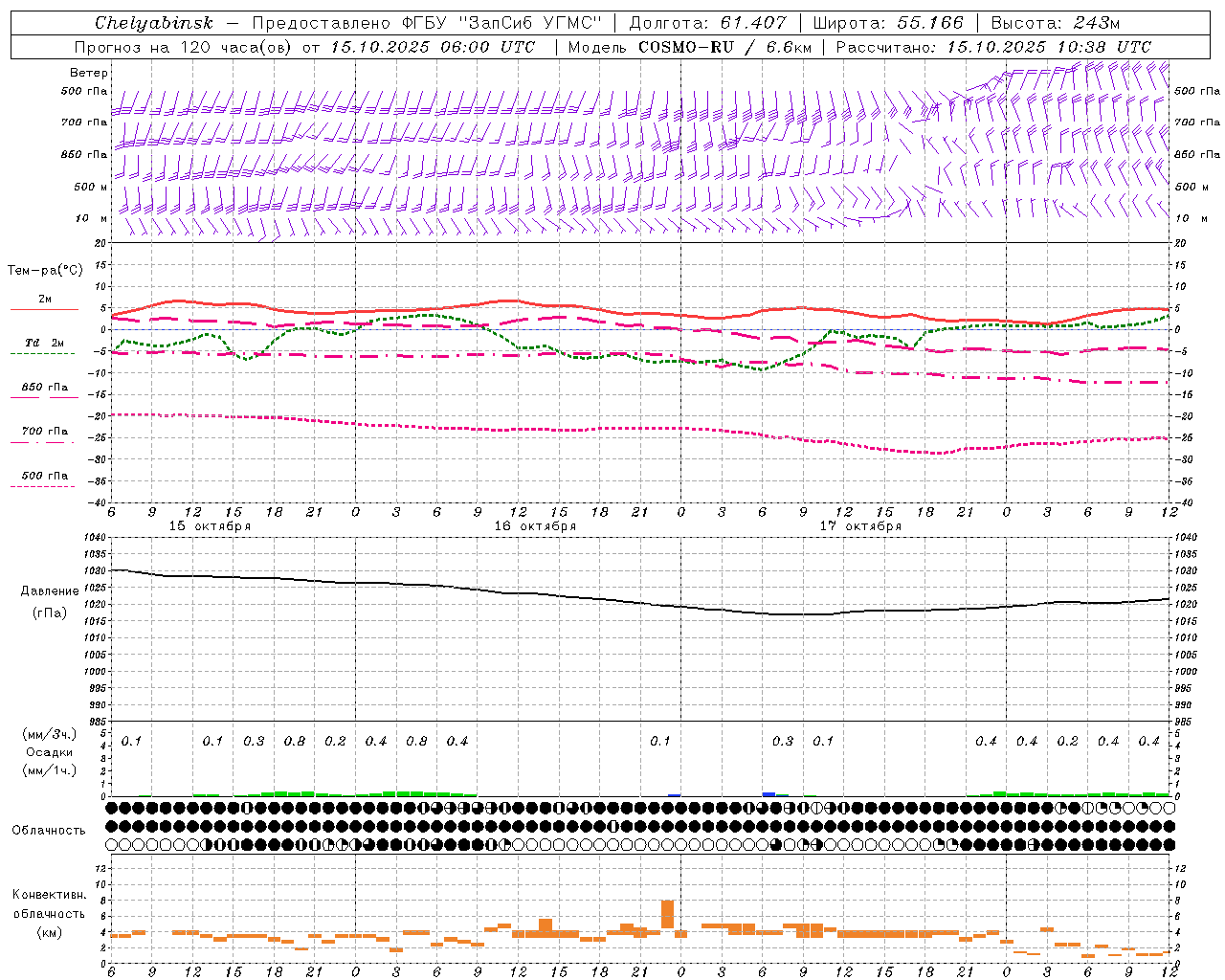1225x980 pixels.
Task: Click the Давление pressure panel label
Action: [x=50, y=591]
